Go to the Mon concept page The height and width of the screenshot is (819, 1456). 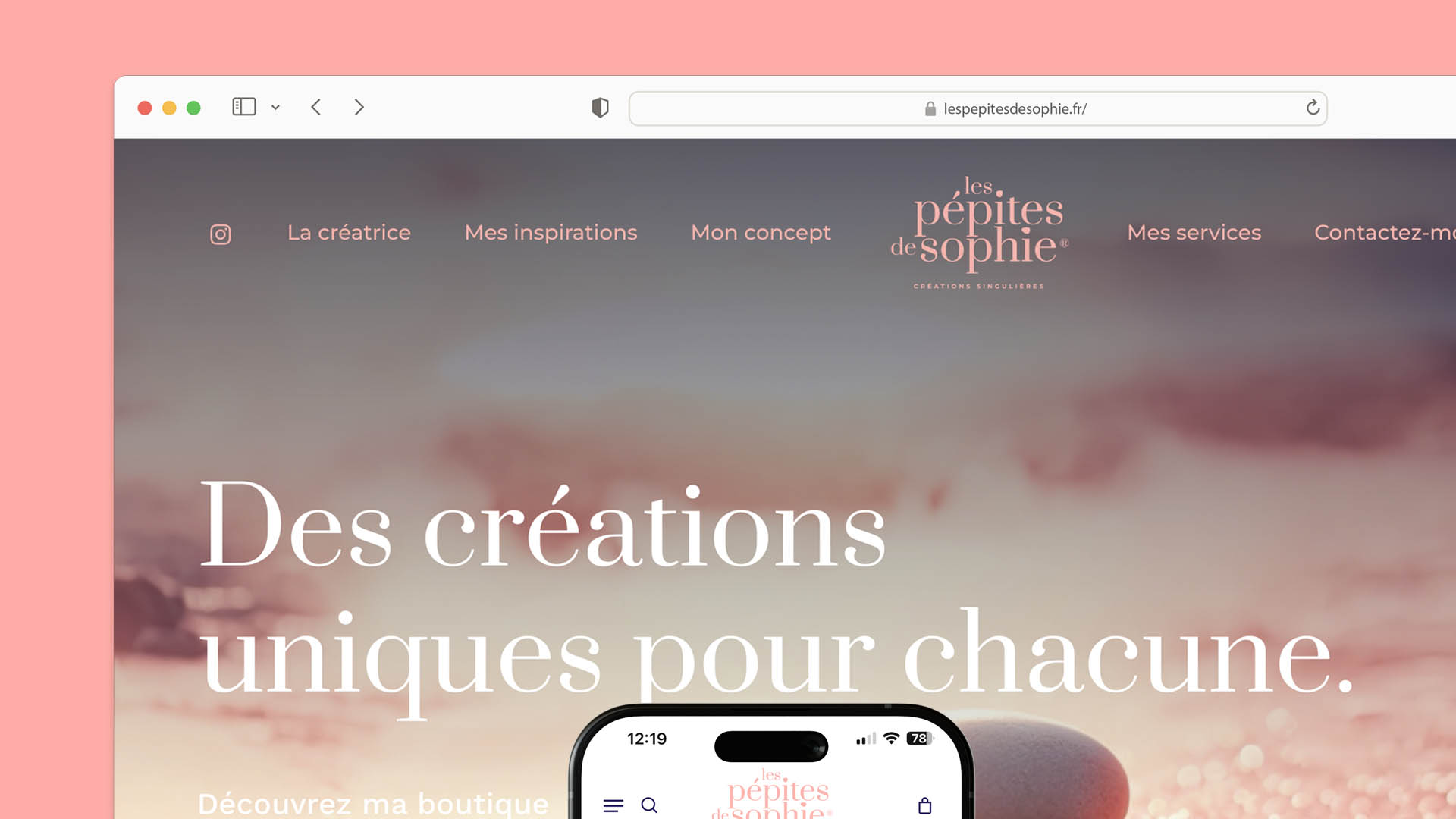tap(761, 232)
